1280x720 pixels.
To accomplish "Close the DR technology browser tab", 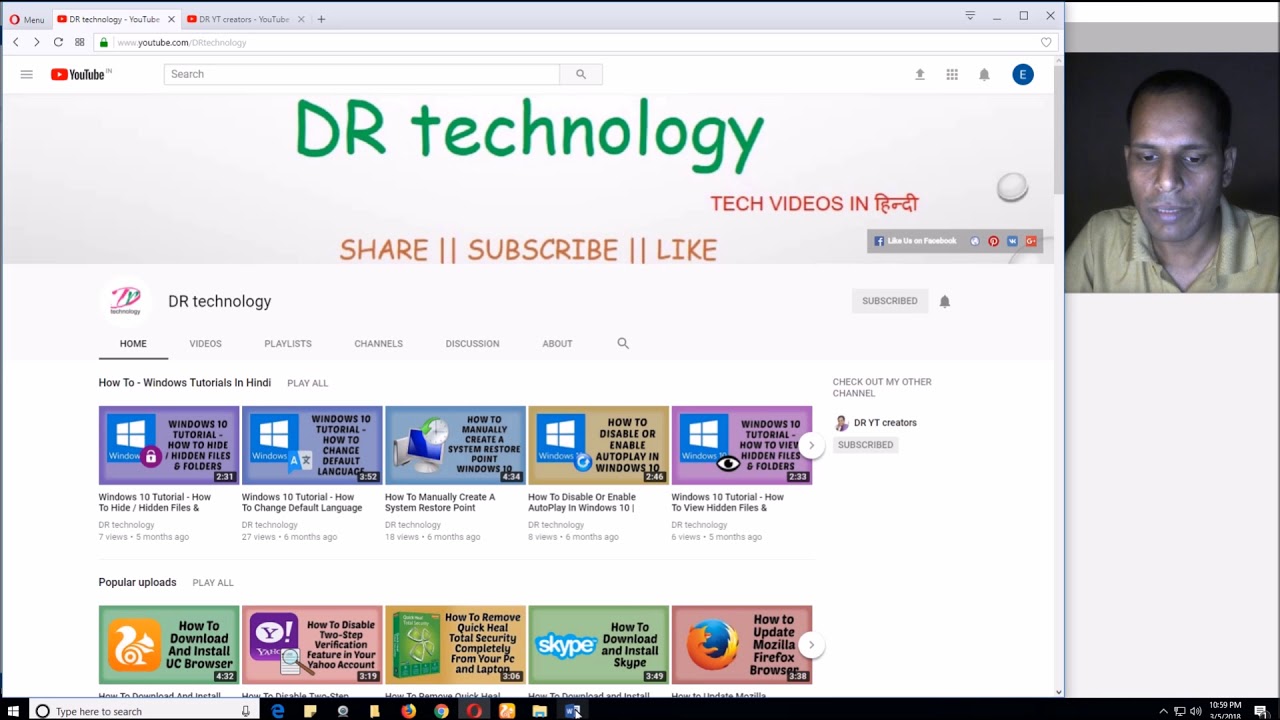I will coord(171,19).
